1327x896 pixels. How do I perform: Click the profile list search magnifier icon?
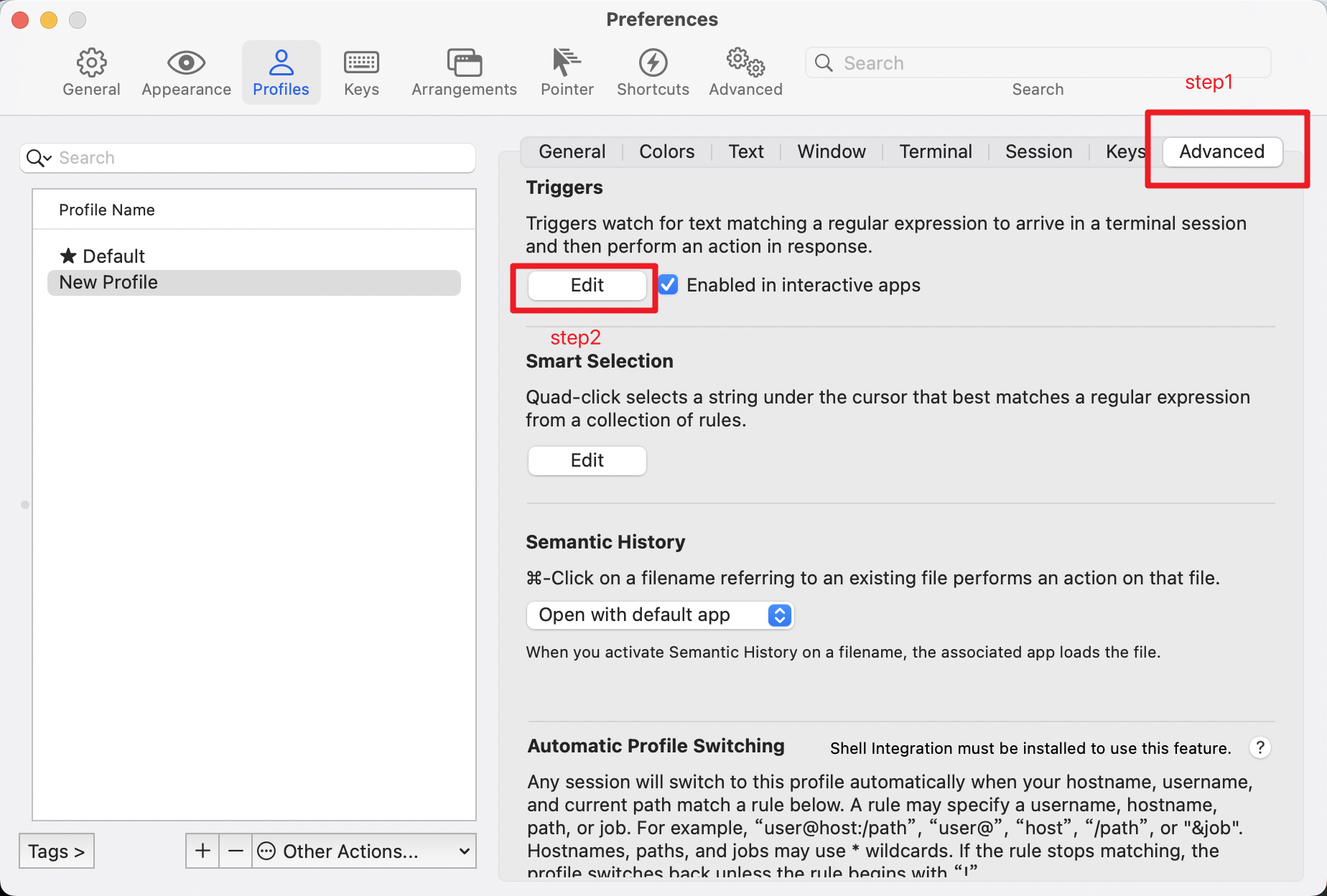(38, 158)
